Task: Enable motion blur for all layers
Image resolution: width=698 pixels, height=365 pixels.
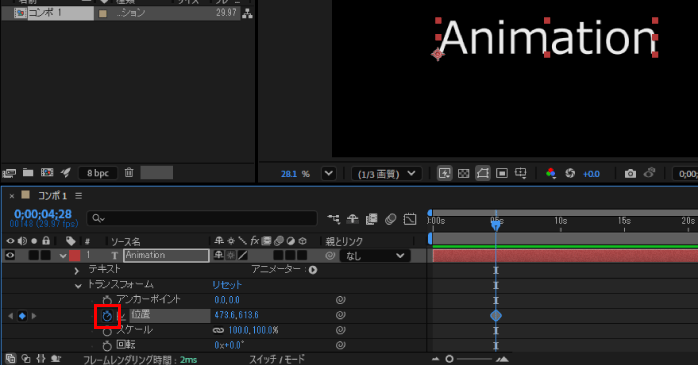Action: coord(390,219)
